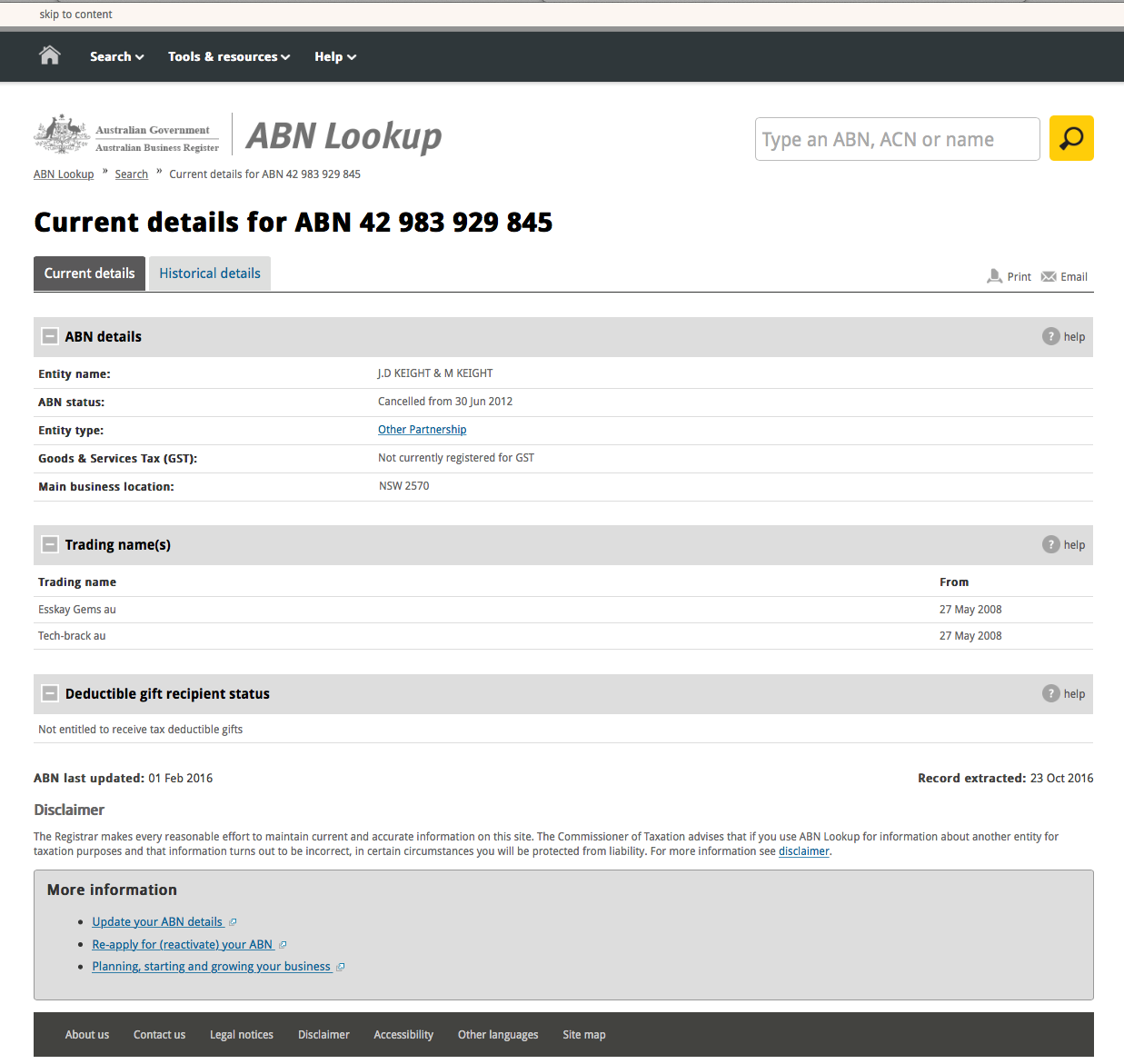Open Planning, starting and growing your business

pos(212,966)
